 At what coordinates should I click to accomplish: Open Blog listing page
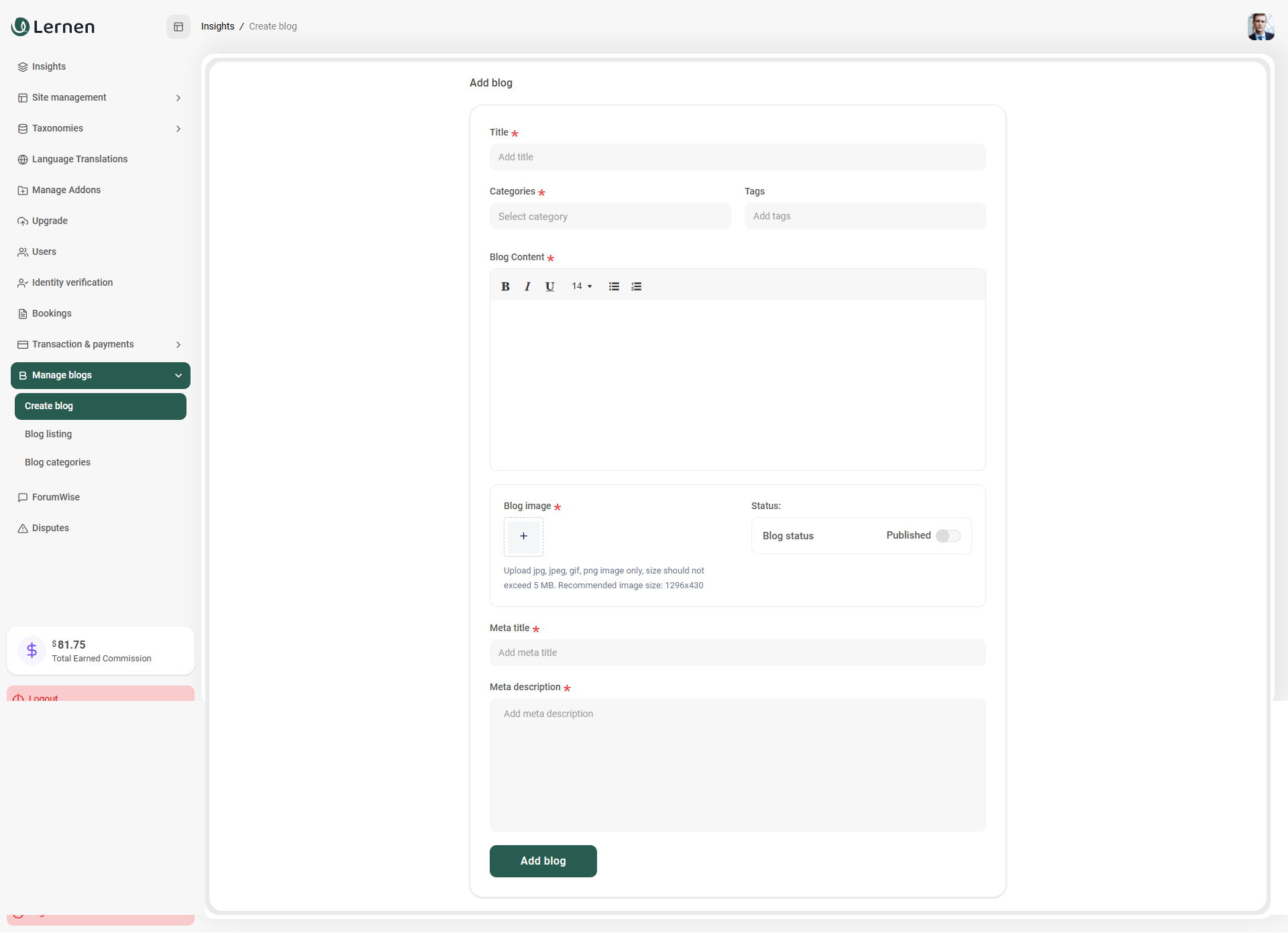pos(48,435)
